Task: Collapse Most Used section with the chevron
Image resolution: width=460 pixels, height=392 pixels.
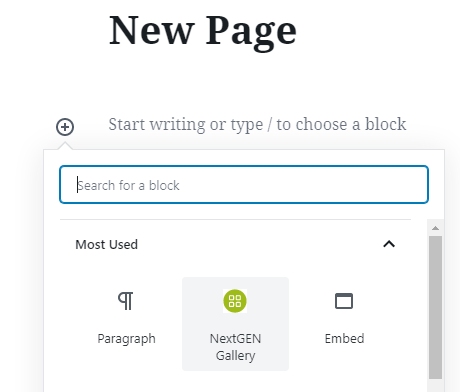Action: coord(389,244)
